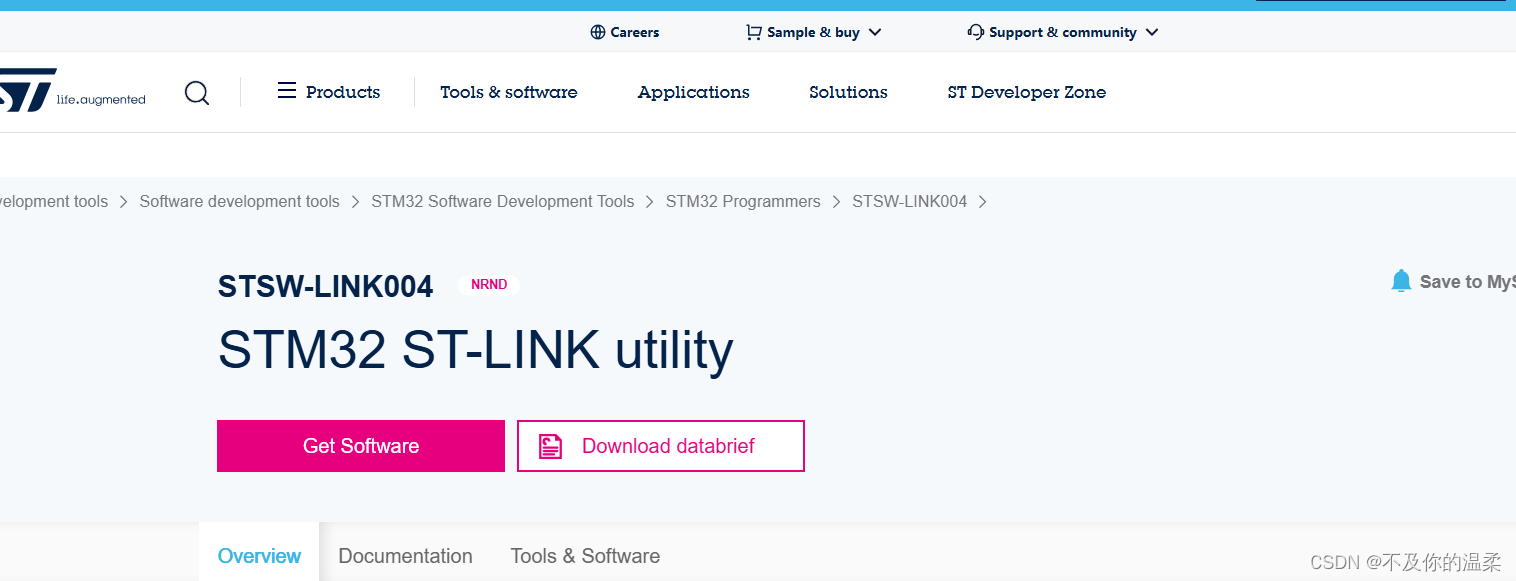
Task: Expand the Support & community dropdown arrow
Action: point(1152,32)
